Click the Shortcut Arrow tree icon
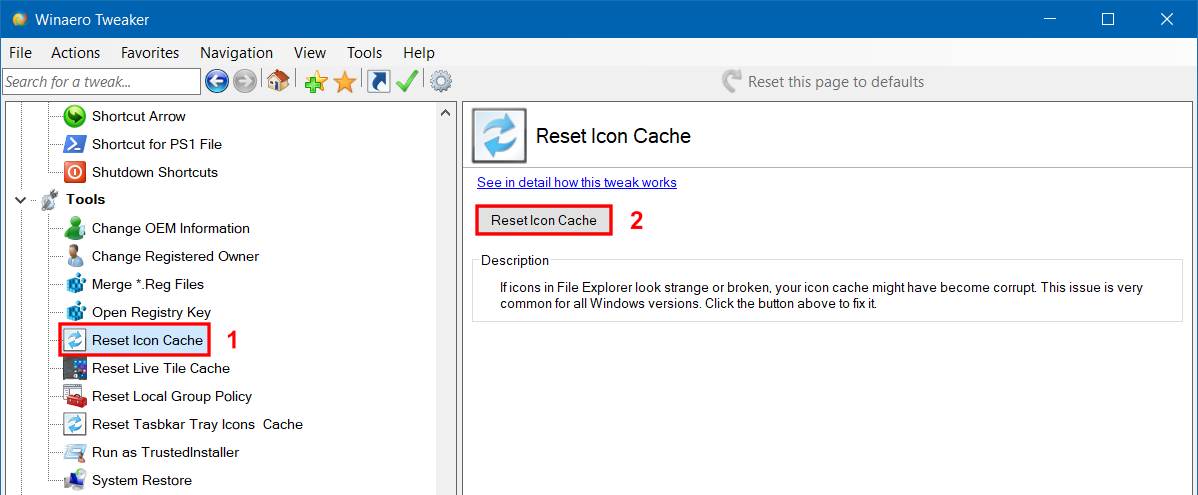 tap(75, 117)
